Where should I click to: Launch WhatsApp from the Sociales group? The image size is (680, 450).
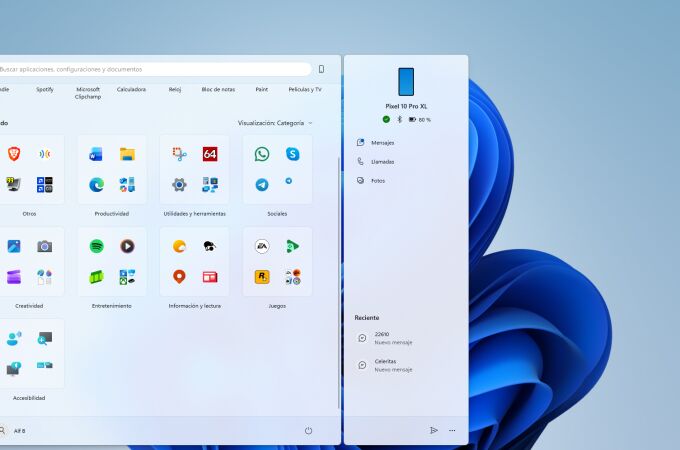tap(262, 154)
